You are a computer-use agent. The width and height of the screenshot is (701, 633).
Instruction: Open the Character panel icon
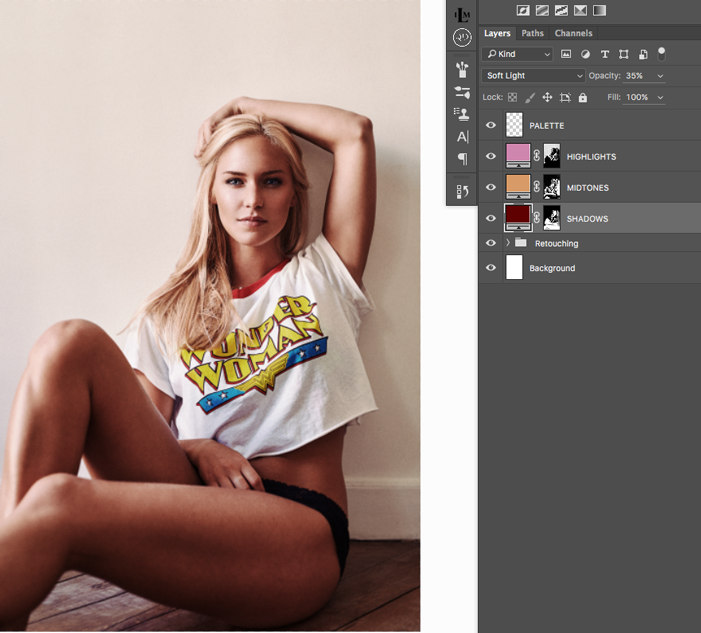(x=462, y=136)
